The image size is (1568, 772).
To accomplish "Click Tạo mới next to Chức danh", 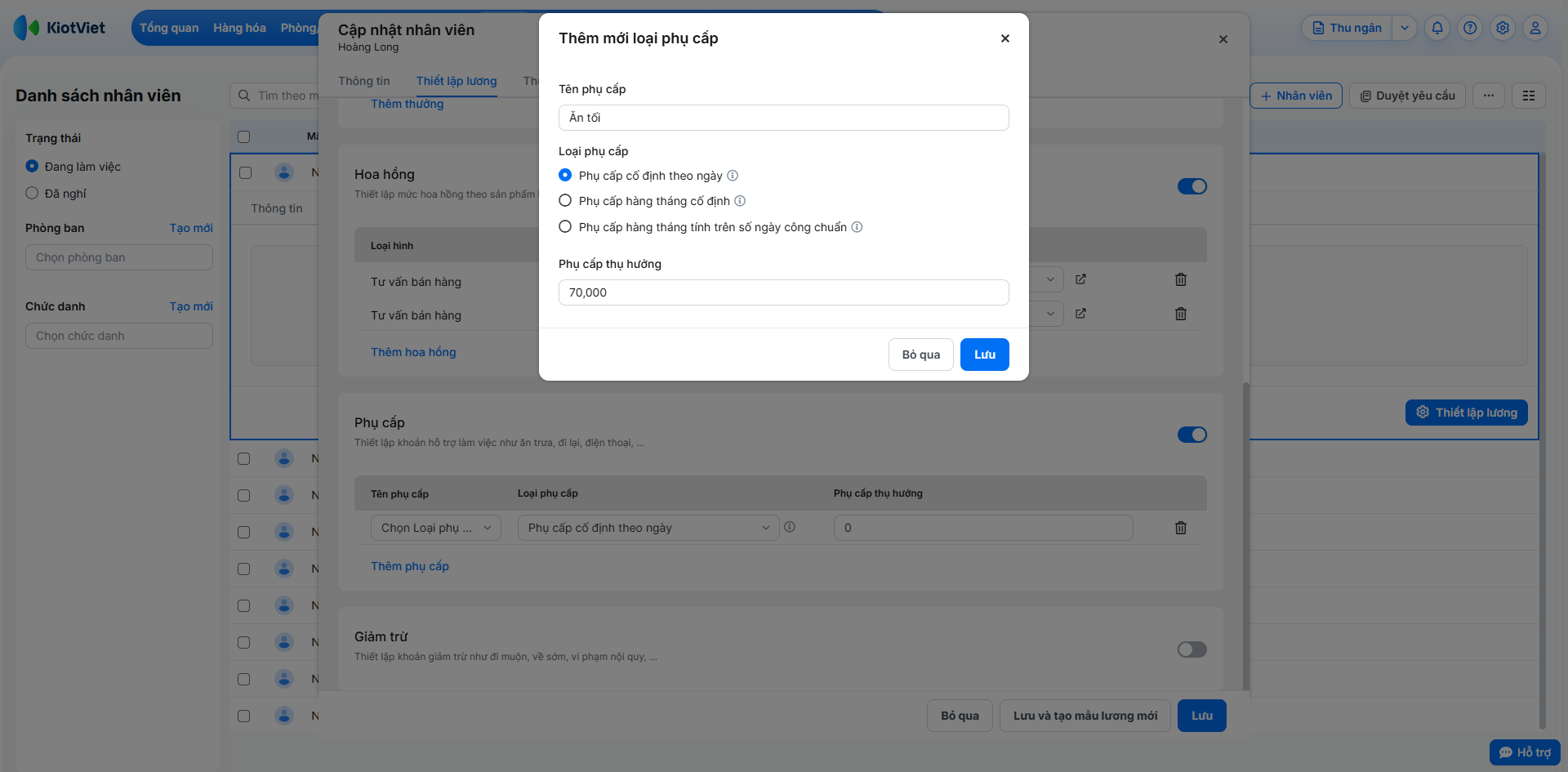I will (x=191, y=306).
